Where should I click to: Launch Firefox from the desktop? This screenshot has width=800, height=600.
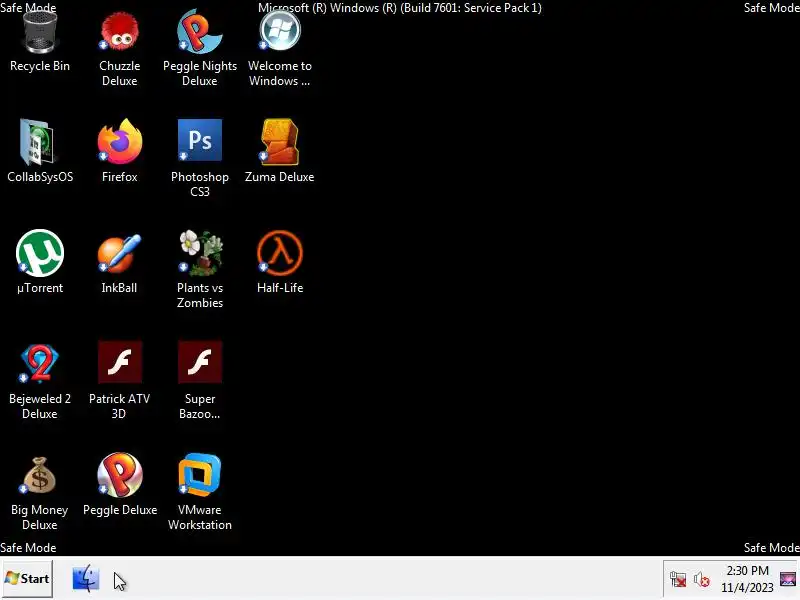(x=119, y=142)
